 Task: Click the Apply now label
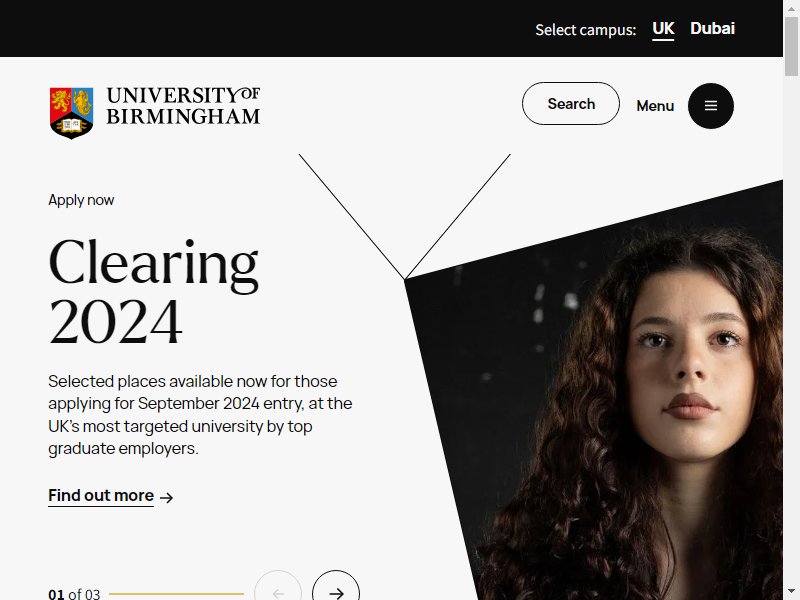pyautogui.click(x=81, y=200)
